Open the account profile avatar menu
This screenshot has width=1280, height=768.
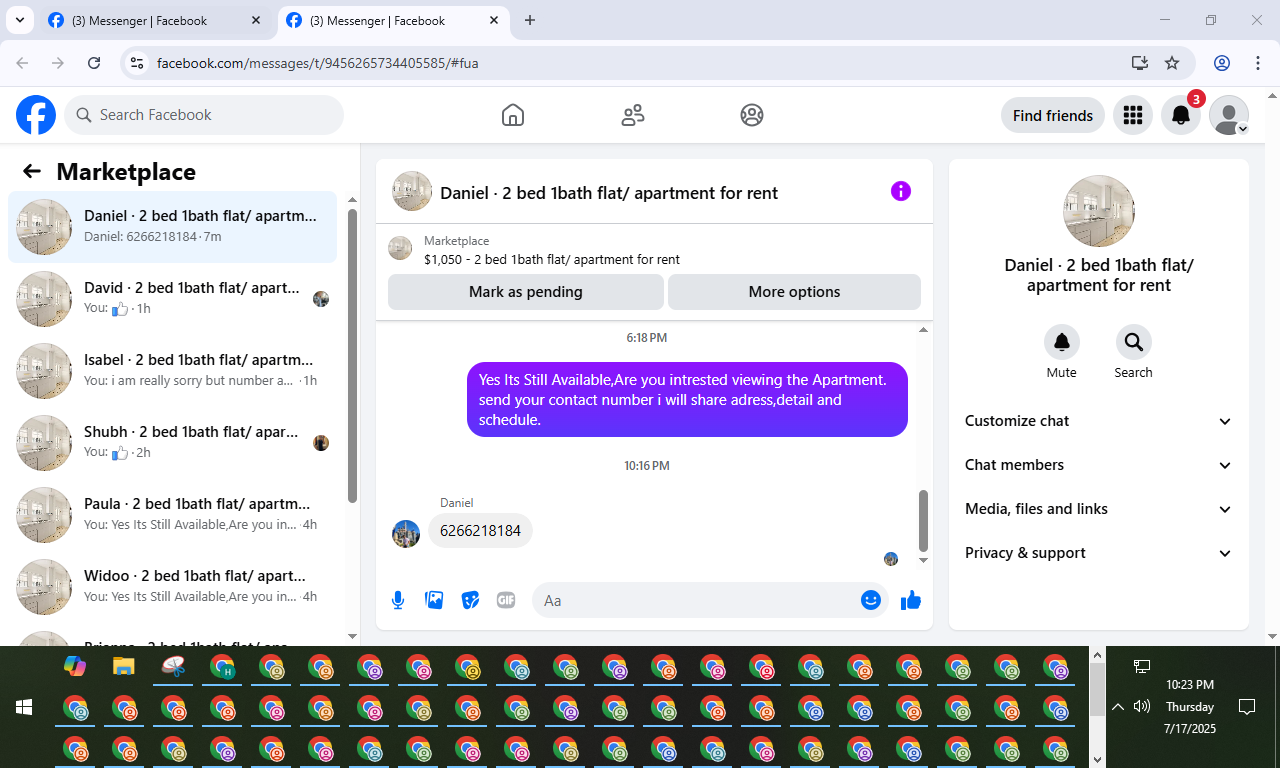click(x=1229, y=116)
